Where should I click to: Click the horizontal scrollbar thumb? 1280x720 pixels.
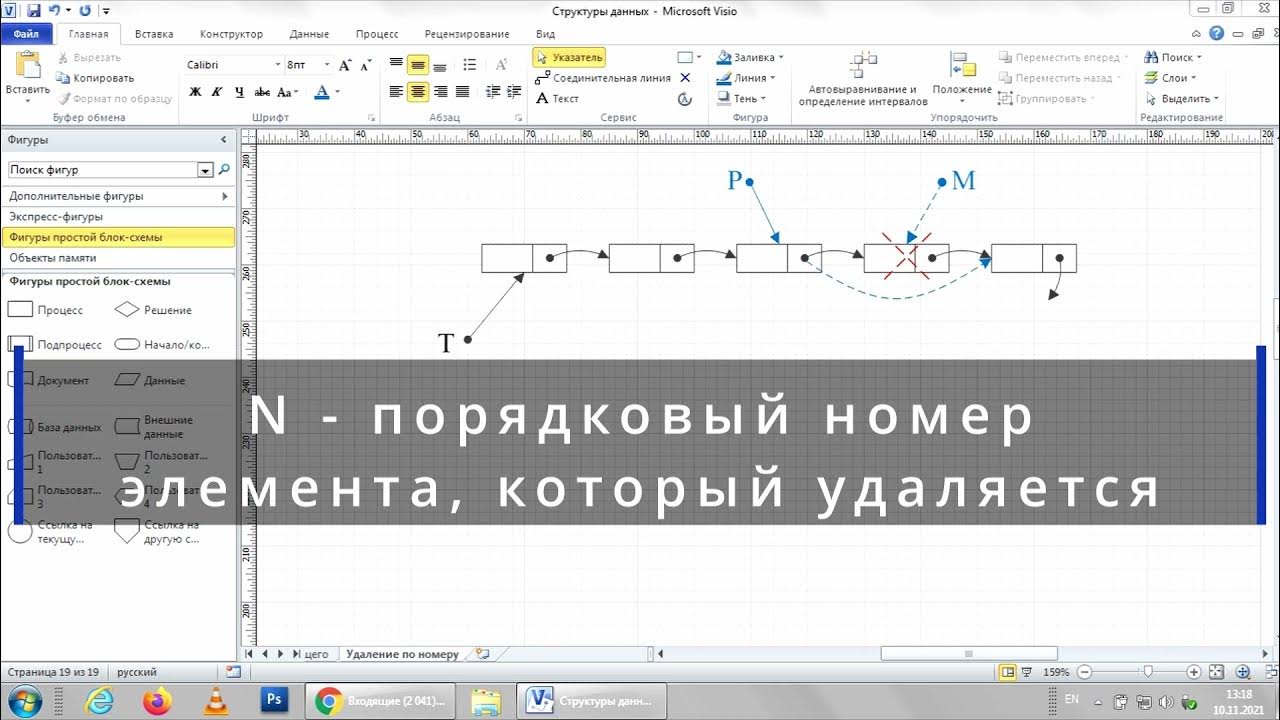[968, 654]
